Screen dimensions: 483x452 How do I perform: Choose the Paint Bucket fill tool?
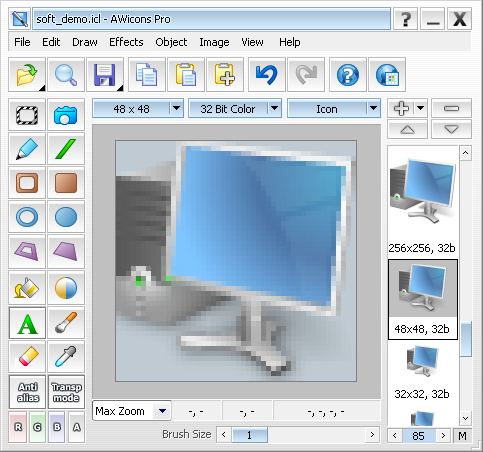(27, 287)
